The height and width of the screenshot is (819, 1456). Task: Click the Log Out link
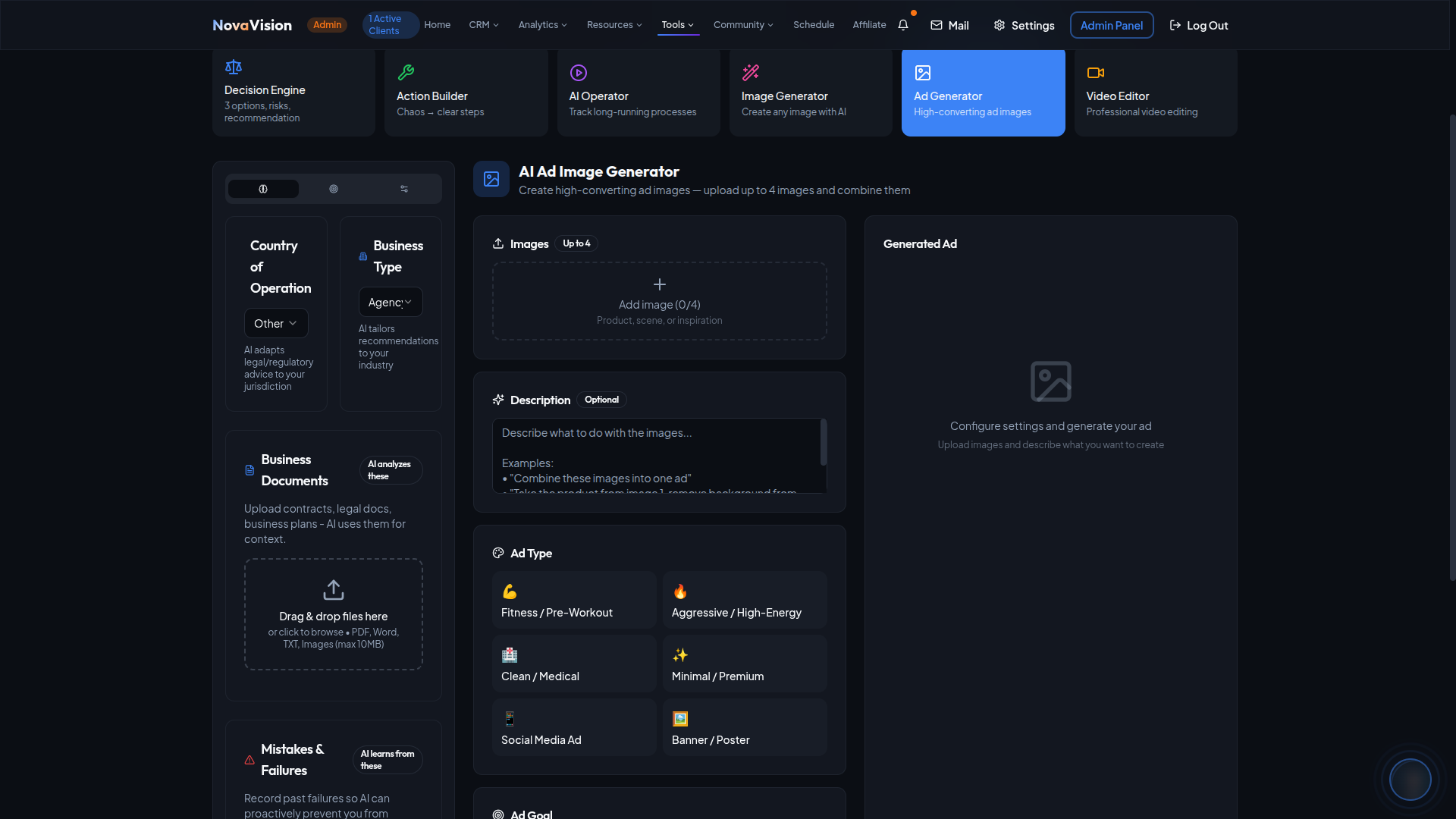[1198, 25]
